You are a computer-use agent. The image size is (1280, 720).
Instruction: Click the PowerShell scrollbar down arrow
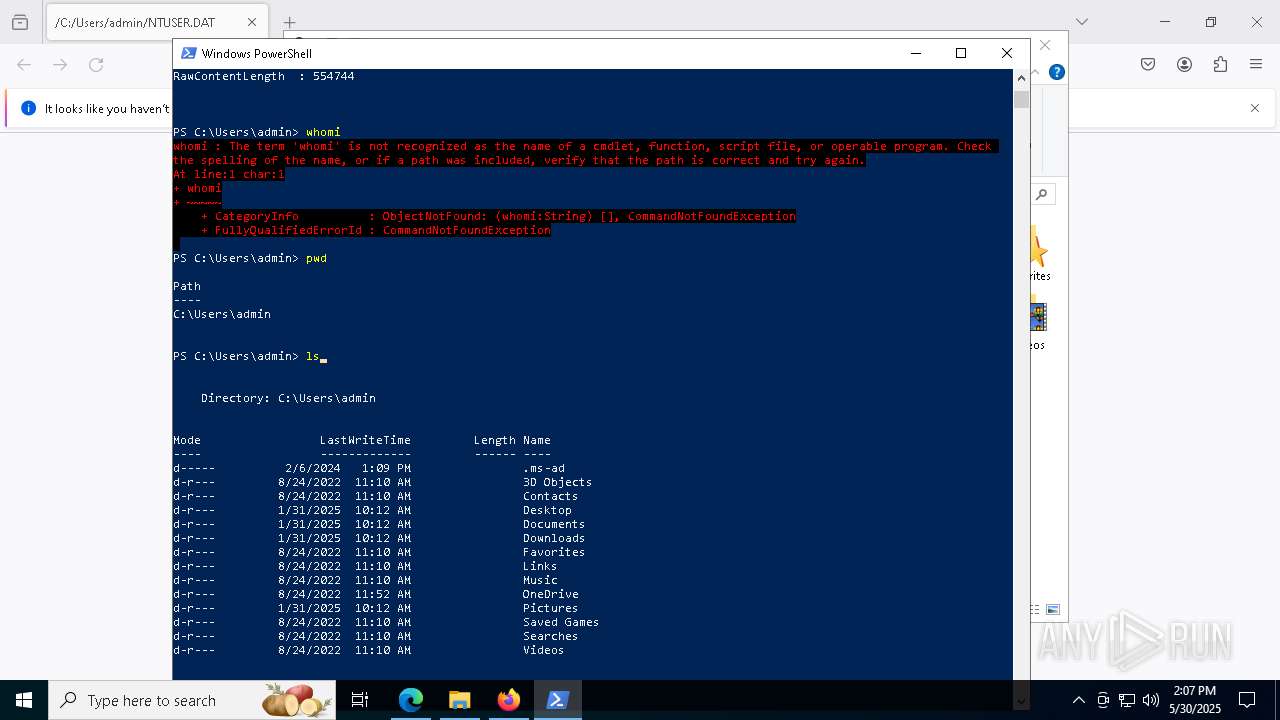pos(1021,700)
